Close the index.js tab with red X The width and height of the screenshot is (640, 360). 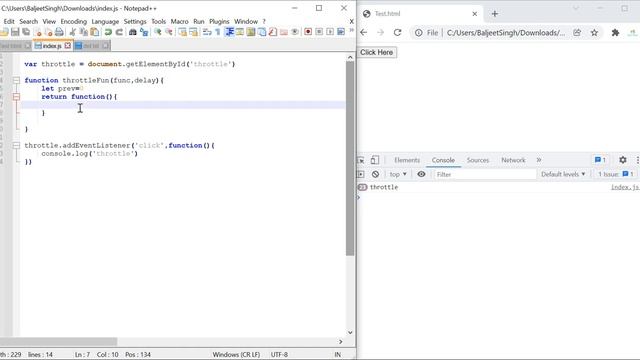68,45
